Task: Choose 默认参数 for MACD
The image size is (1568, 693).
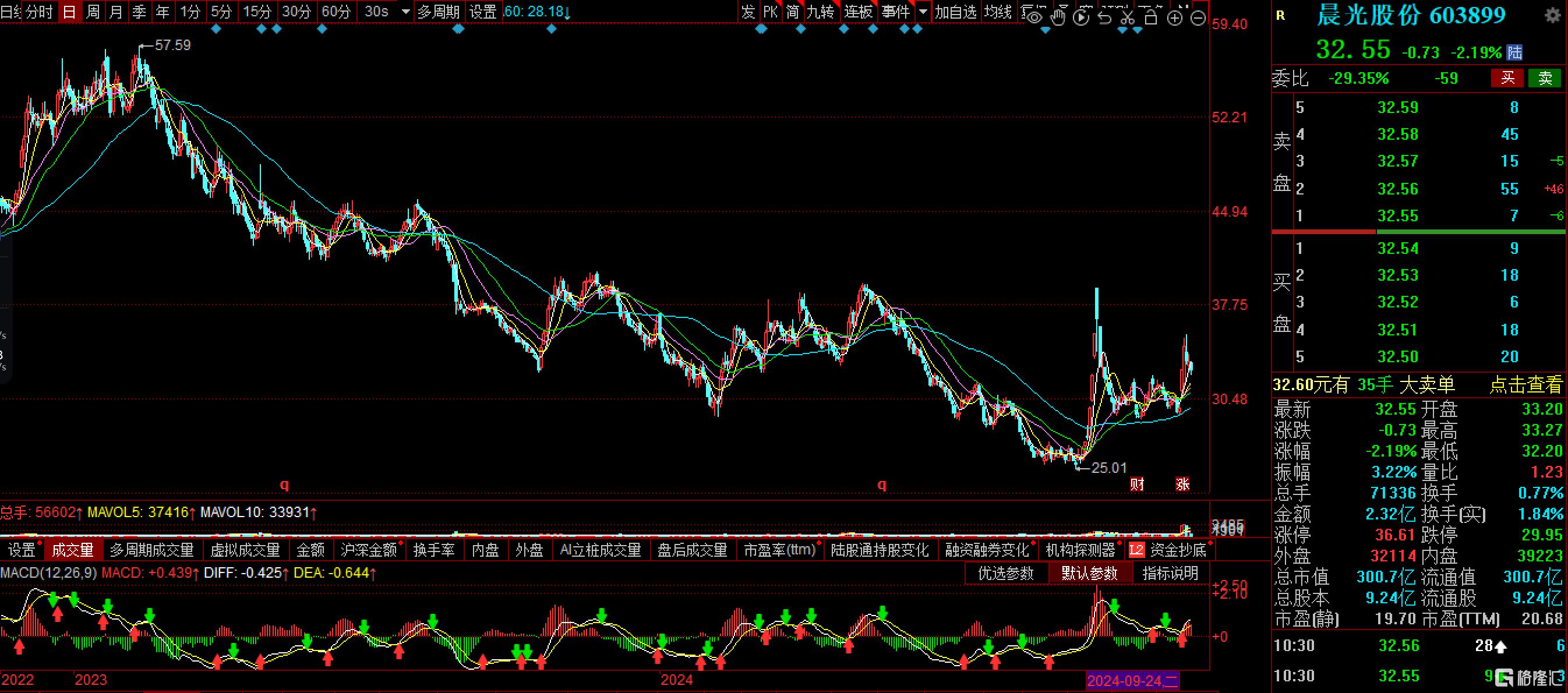Action: click(1090, 573)
